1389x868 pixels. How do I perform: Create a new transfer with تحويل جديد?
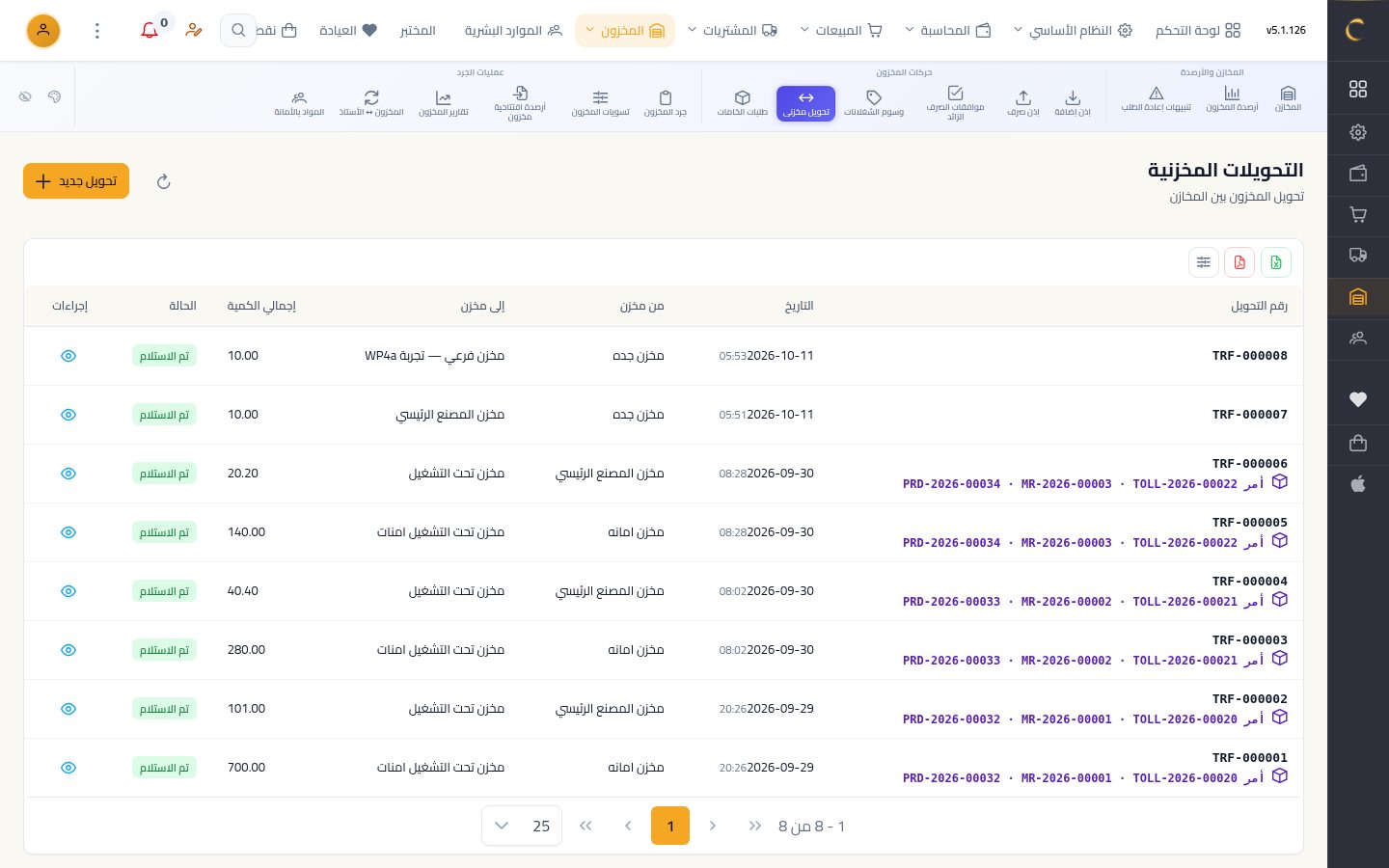pyautogui.click(x=76, y=181)
